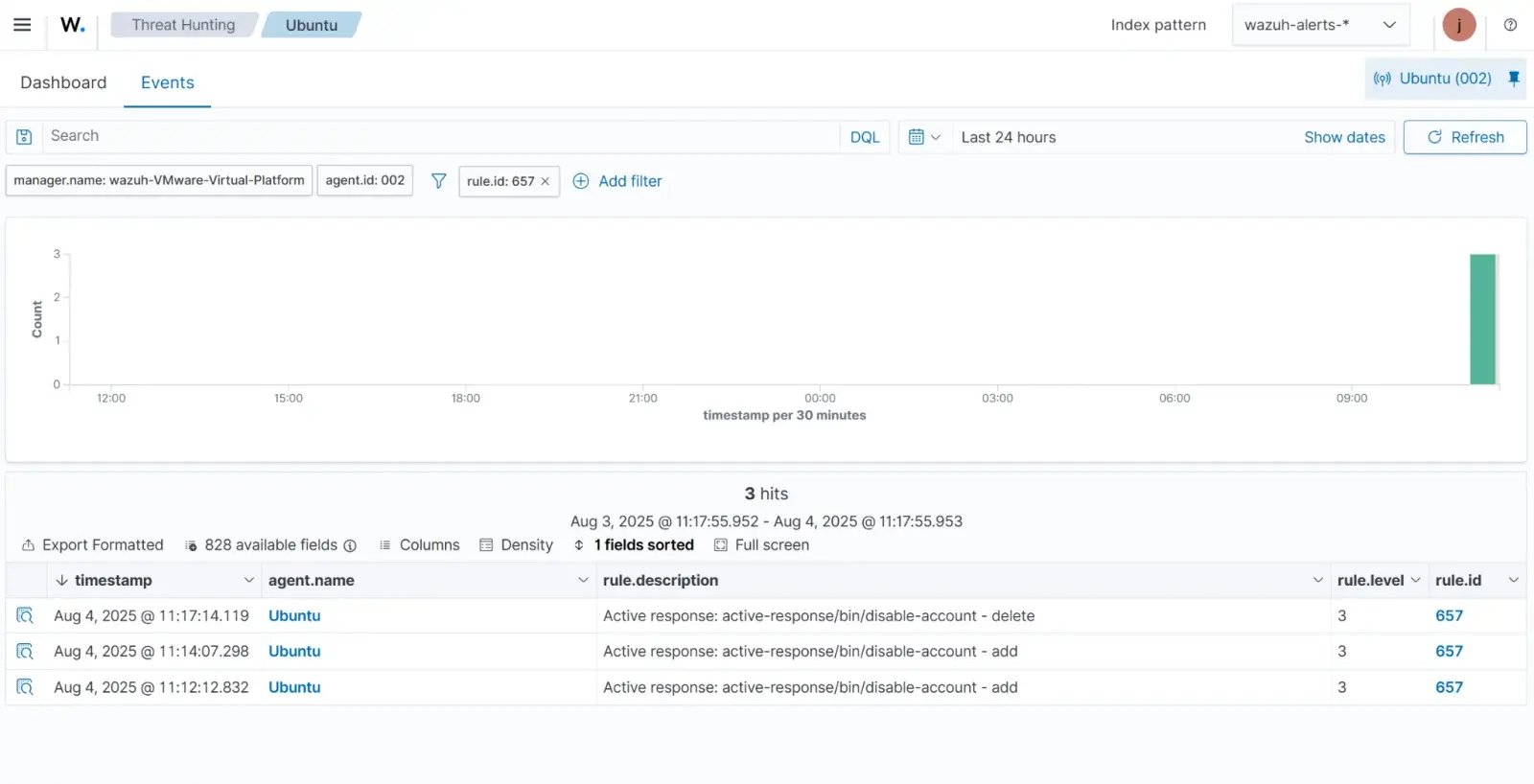Open Ubuntu agent link in 11:12:12 row
The image size is (1534, 784).
[294, 687]
